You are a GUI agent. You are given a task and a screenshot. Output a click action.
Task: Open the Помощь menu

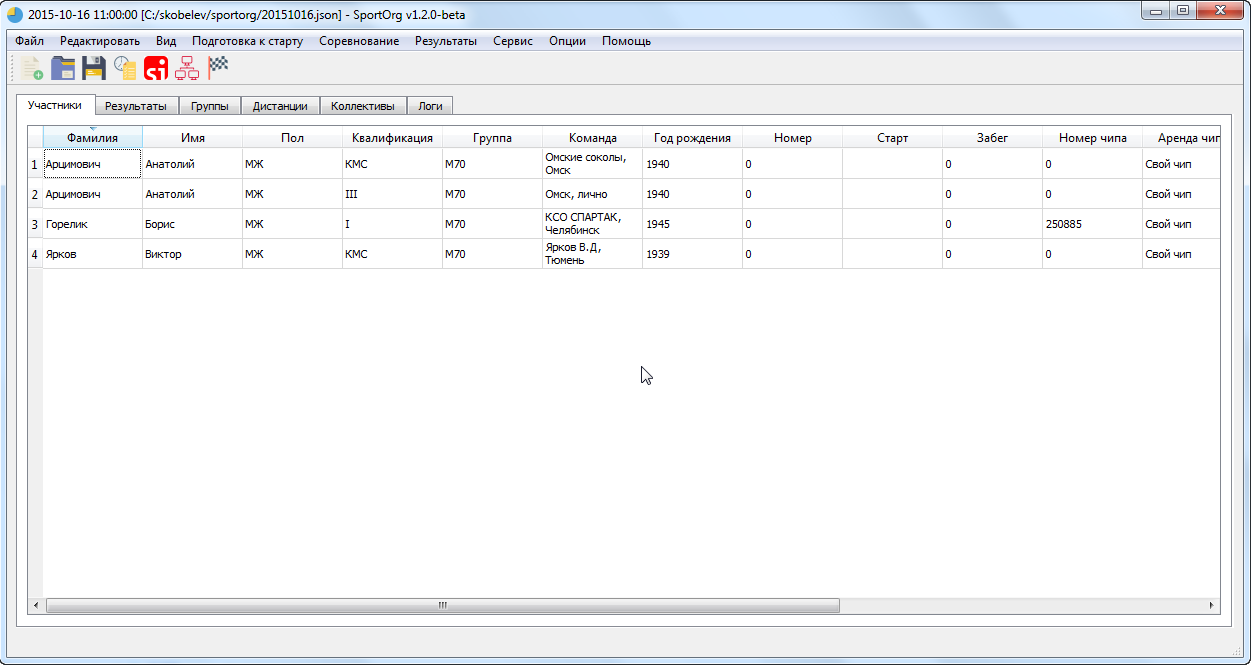click(x=626, y=41)
